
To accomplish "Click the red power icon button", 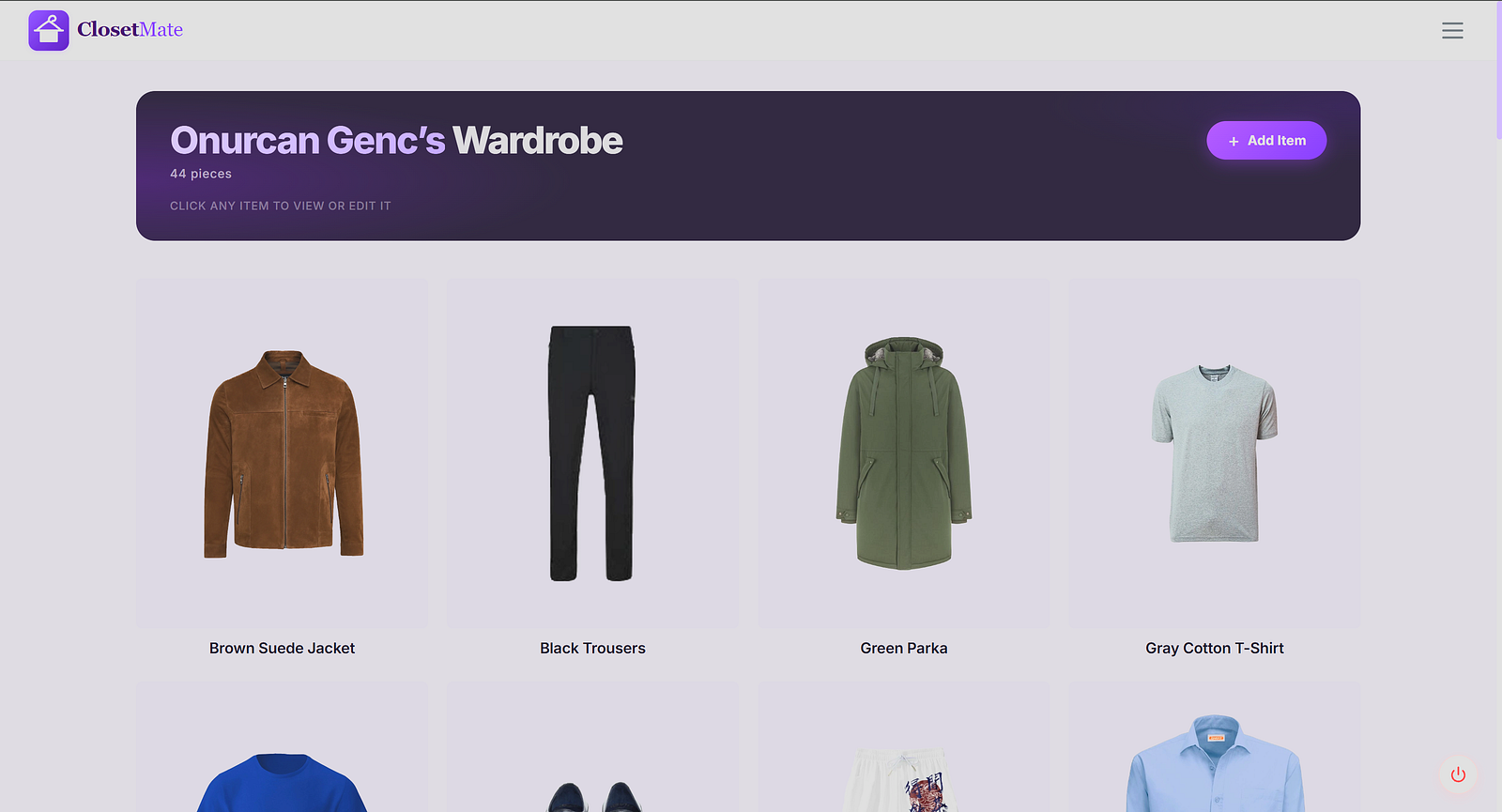I will 1458,774.
